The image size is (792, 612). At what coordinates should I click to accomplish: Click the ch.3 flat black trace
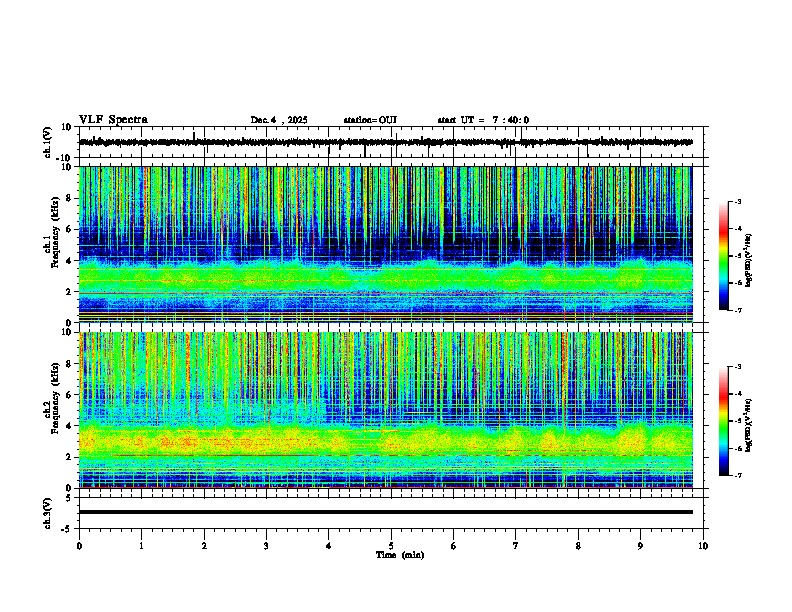coord(386,512)
